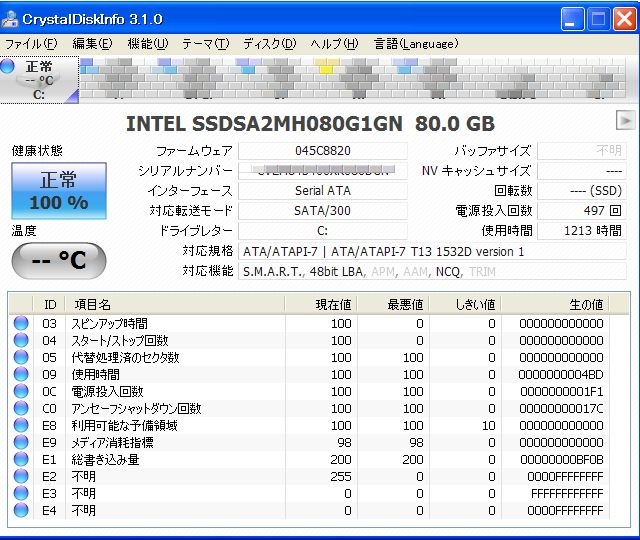The width and height of the screenshot is (640, 540).
Task: Maximize the CrystalDiskInfo window
Action: point(598,19)
